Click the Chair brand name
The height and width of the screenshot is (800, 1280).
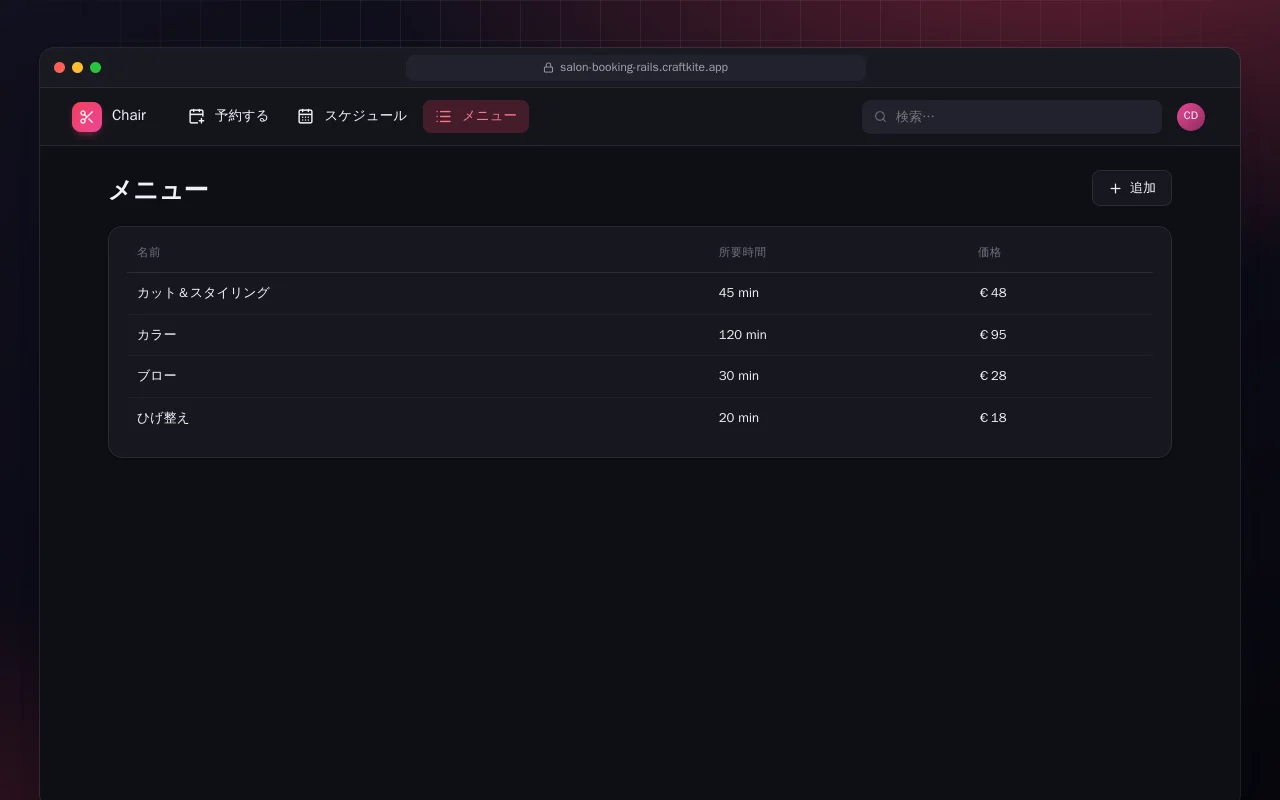(x=129, y=115)
